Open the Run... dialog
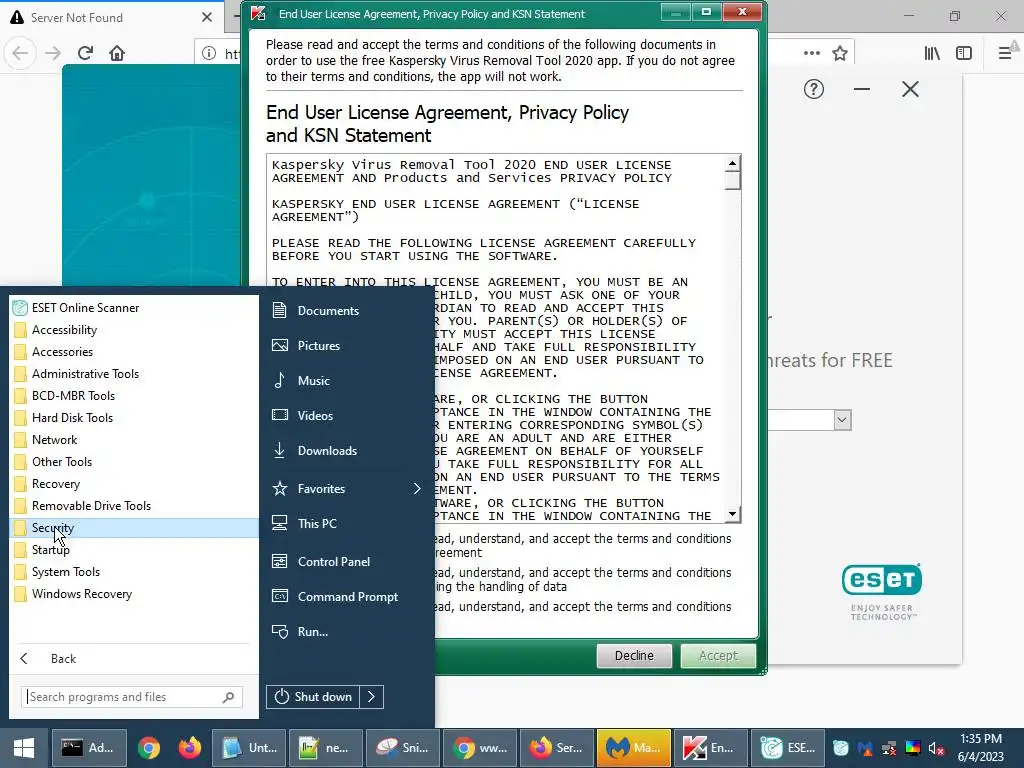 click(x=312, y=632)
